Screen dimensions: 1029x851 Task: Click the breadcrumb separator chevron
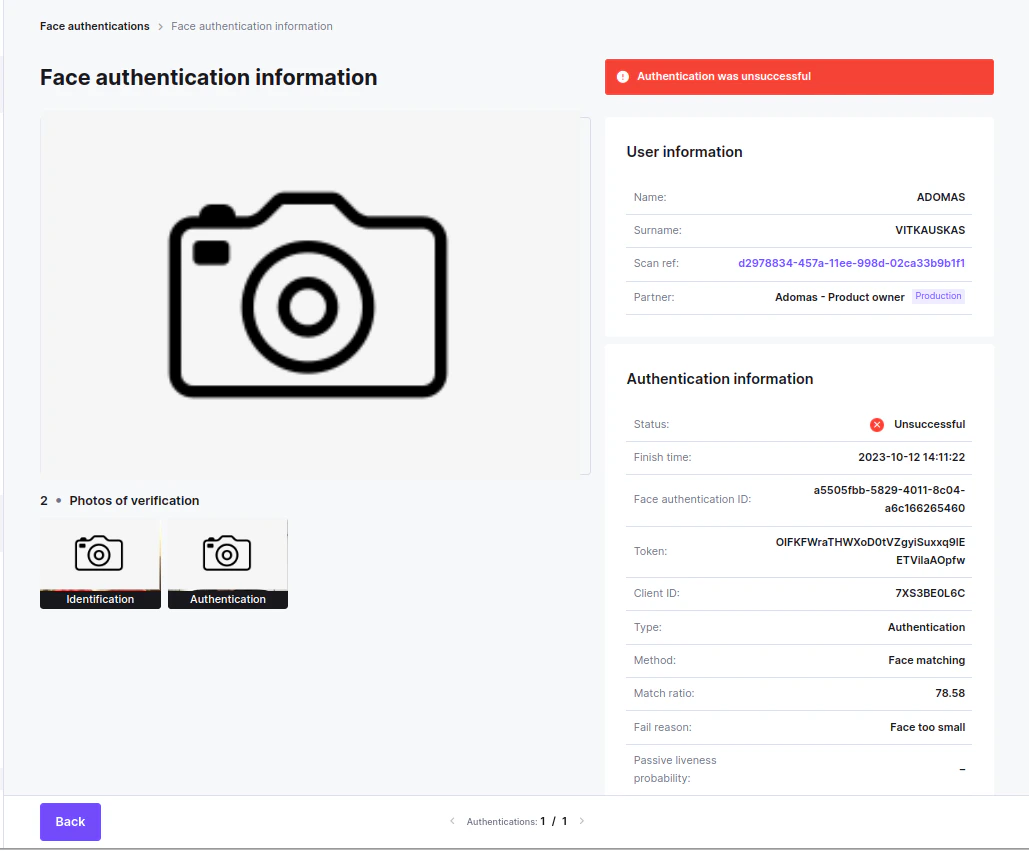[160, 26]
